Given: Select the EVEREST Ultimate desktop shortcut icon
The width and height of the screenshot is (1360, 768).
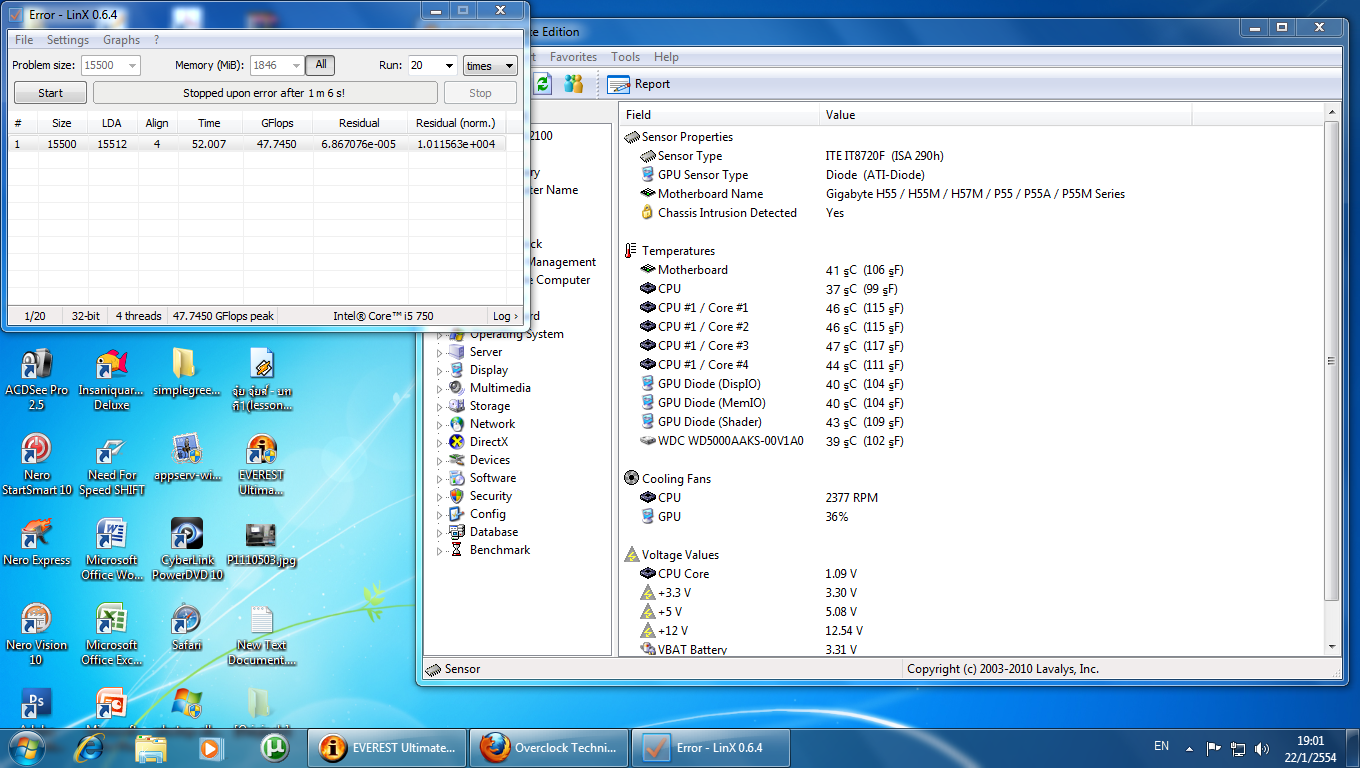Looking at the screenshot, I should (261, 465).
